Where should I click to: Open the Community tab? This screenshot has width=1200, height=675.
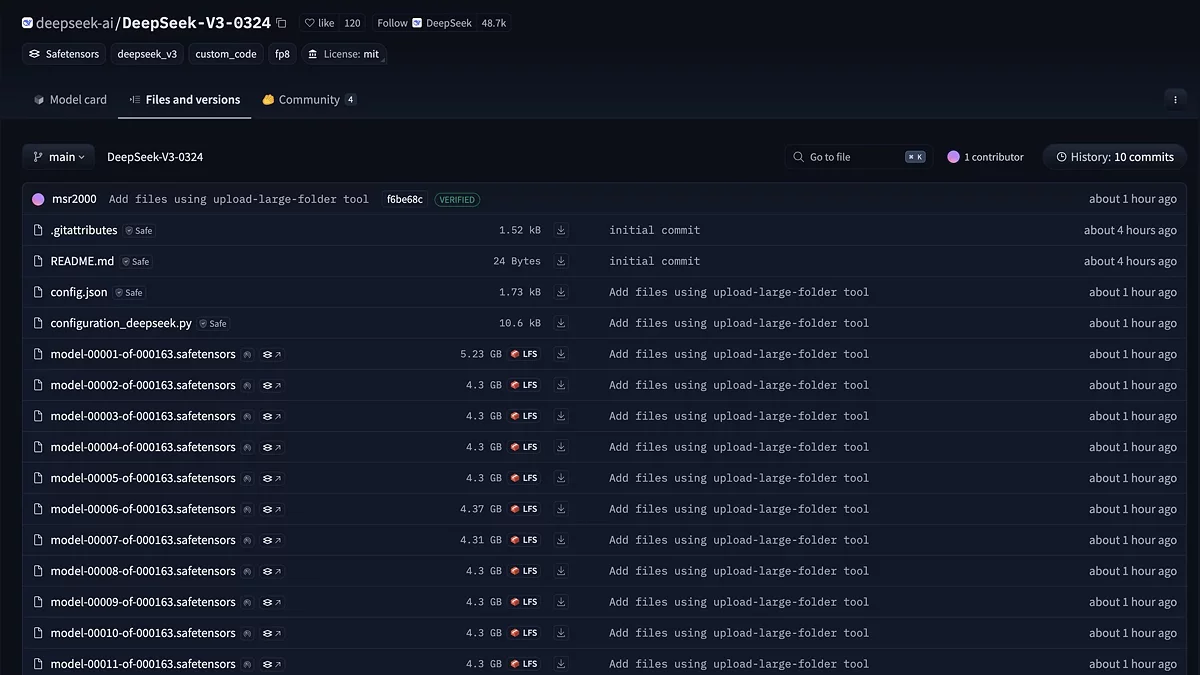(308, 100)
